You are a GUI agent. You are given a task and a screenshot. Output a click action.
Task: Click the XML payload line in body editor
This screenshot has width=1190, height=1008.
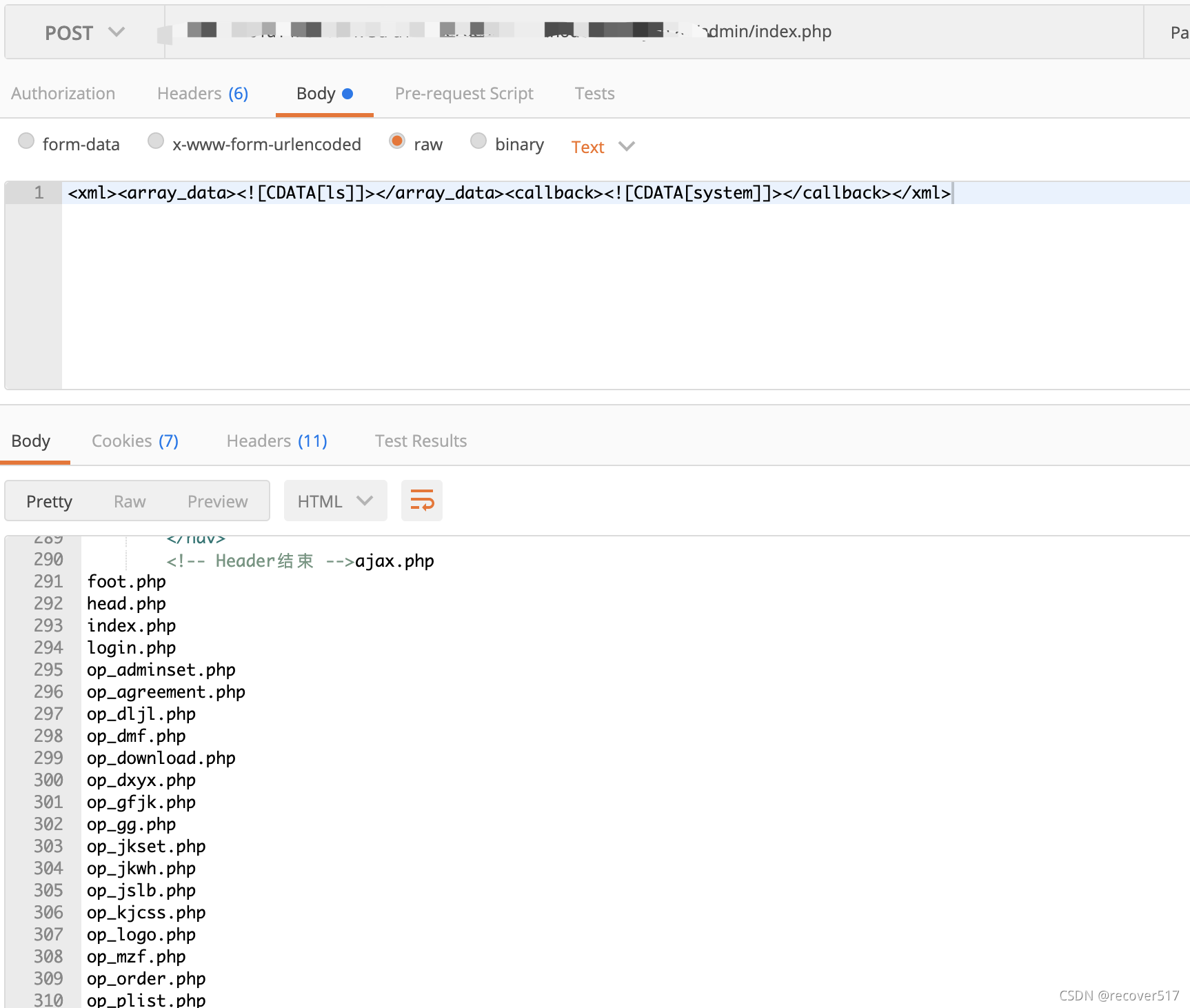click(510, 192)
